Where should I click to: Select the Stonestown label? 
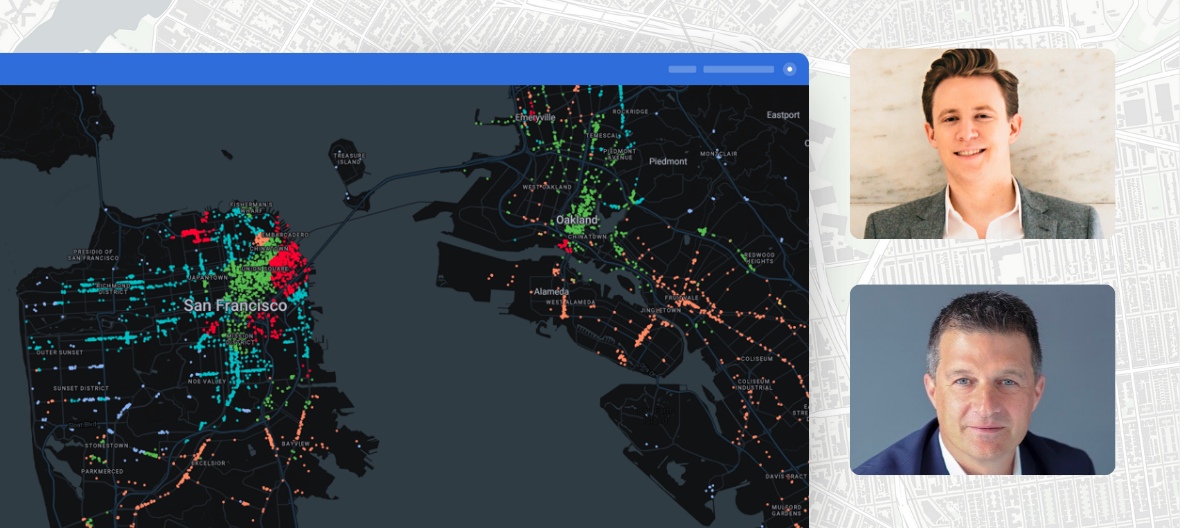pos(107,445)
